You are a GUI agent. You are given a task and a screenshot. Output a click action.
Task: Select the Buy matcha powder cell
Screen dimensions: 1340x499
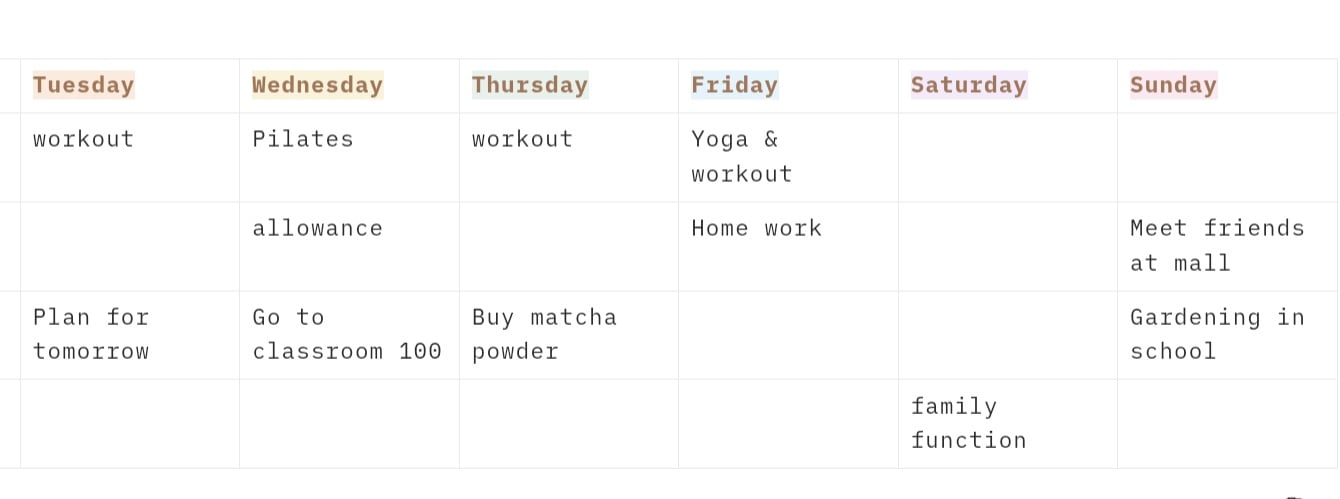pos(544,334)
